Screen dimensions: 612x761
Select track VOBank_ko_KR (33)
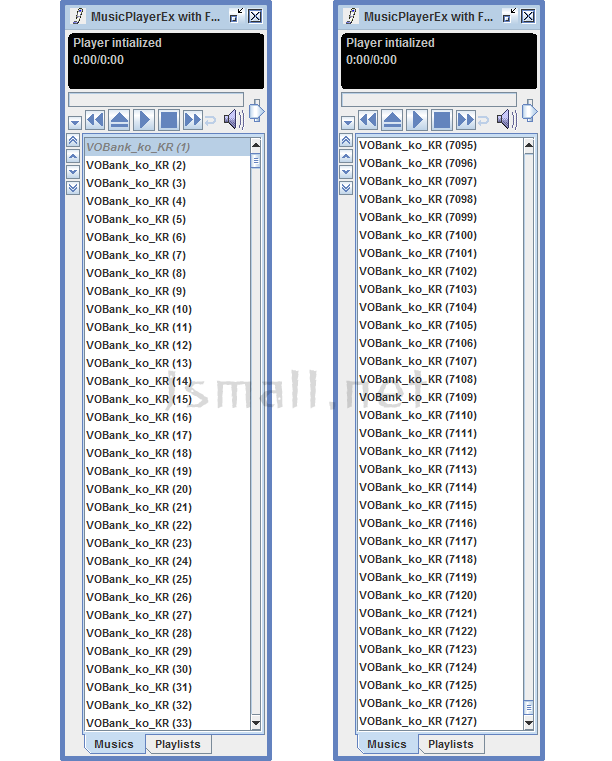click(167, 723)
